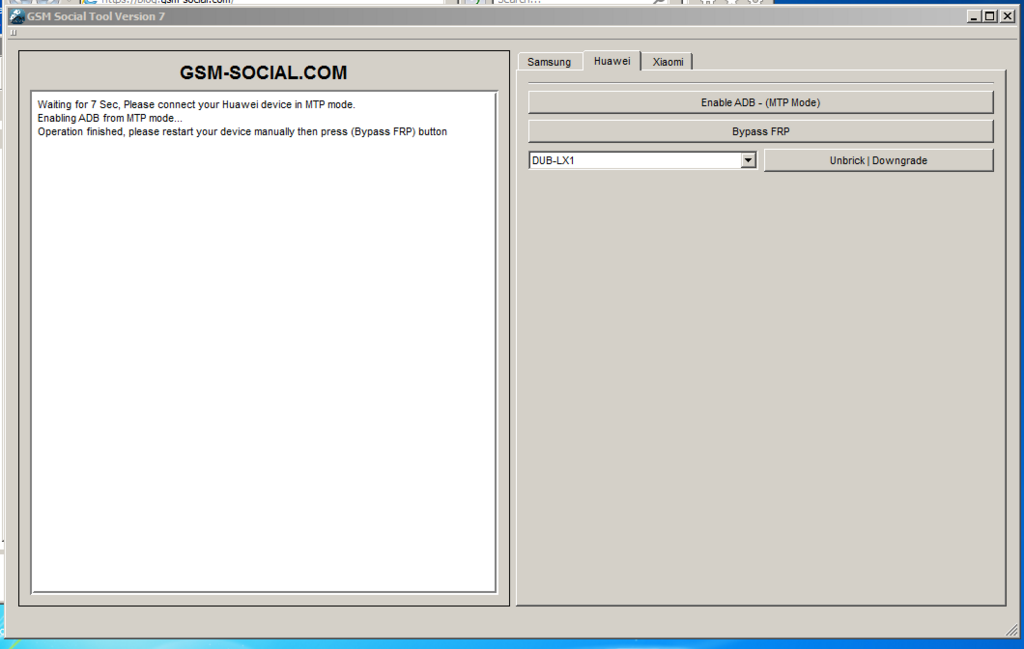
Task: Close the GSM Social Tool window
Action: point(1008,16)
